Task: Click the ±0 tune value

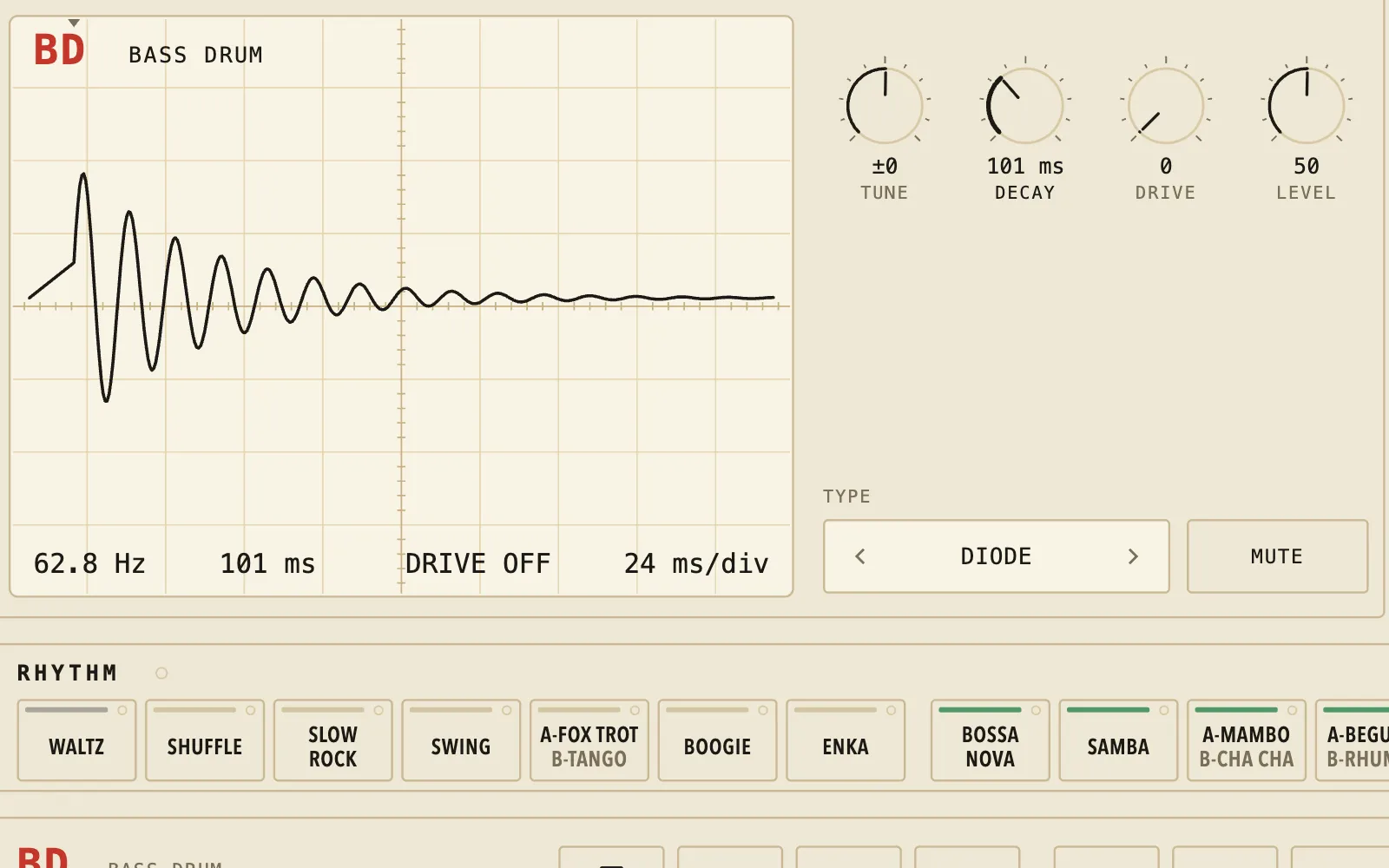Action: 885,166
